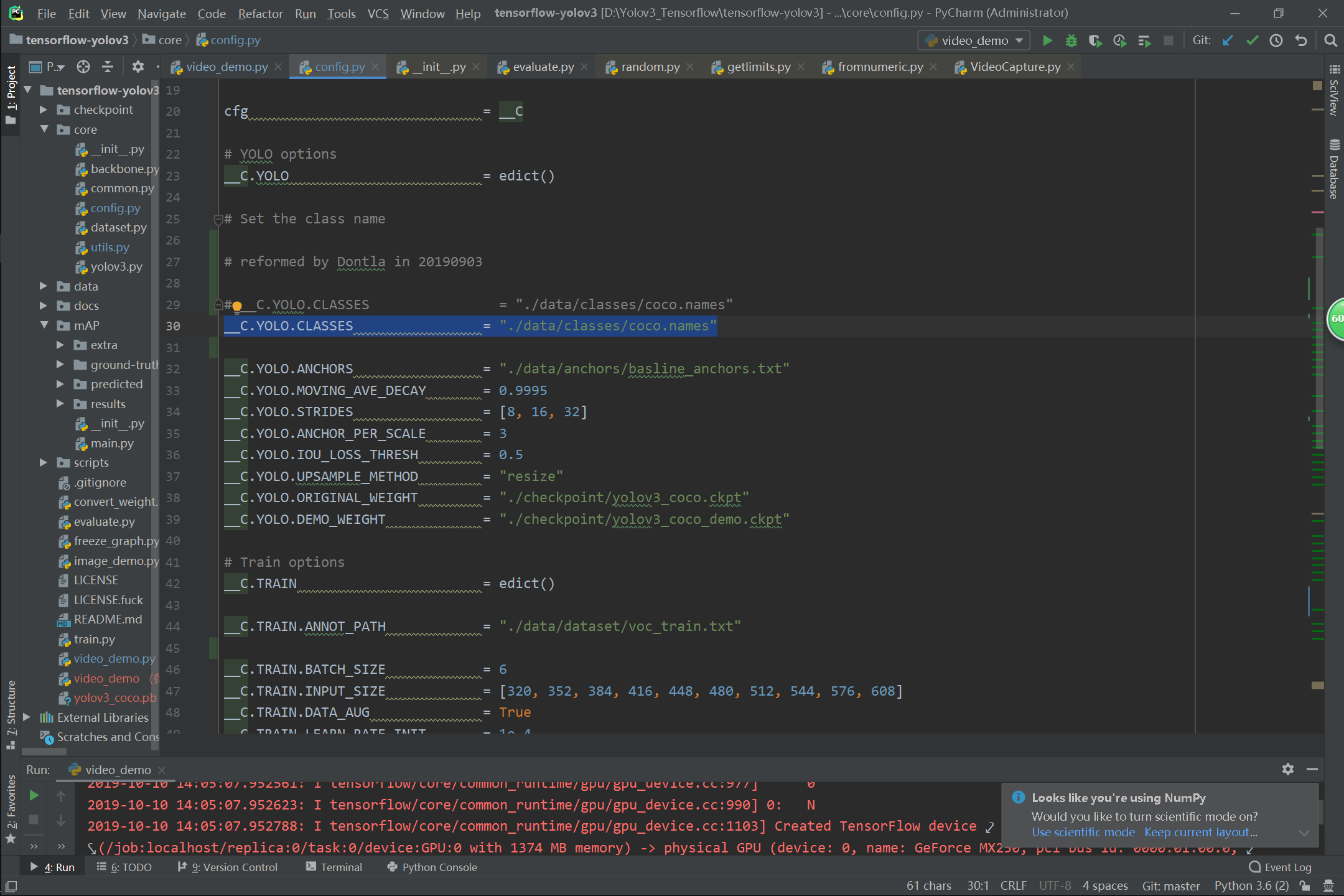This screenshot has height=896, width=1344.
Task: Click the project tree horizontal scrollbar
Action: point(44,751)
